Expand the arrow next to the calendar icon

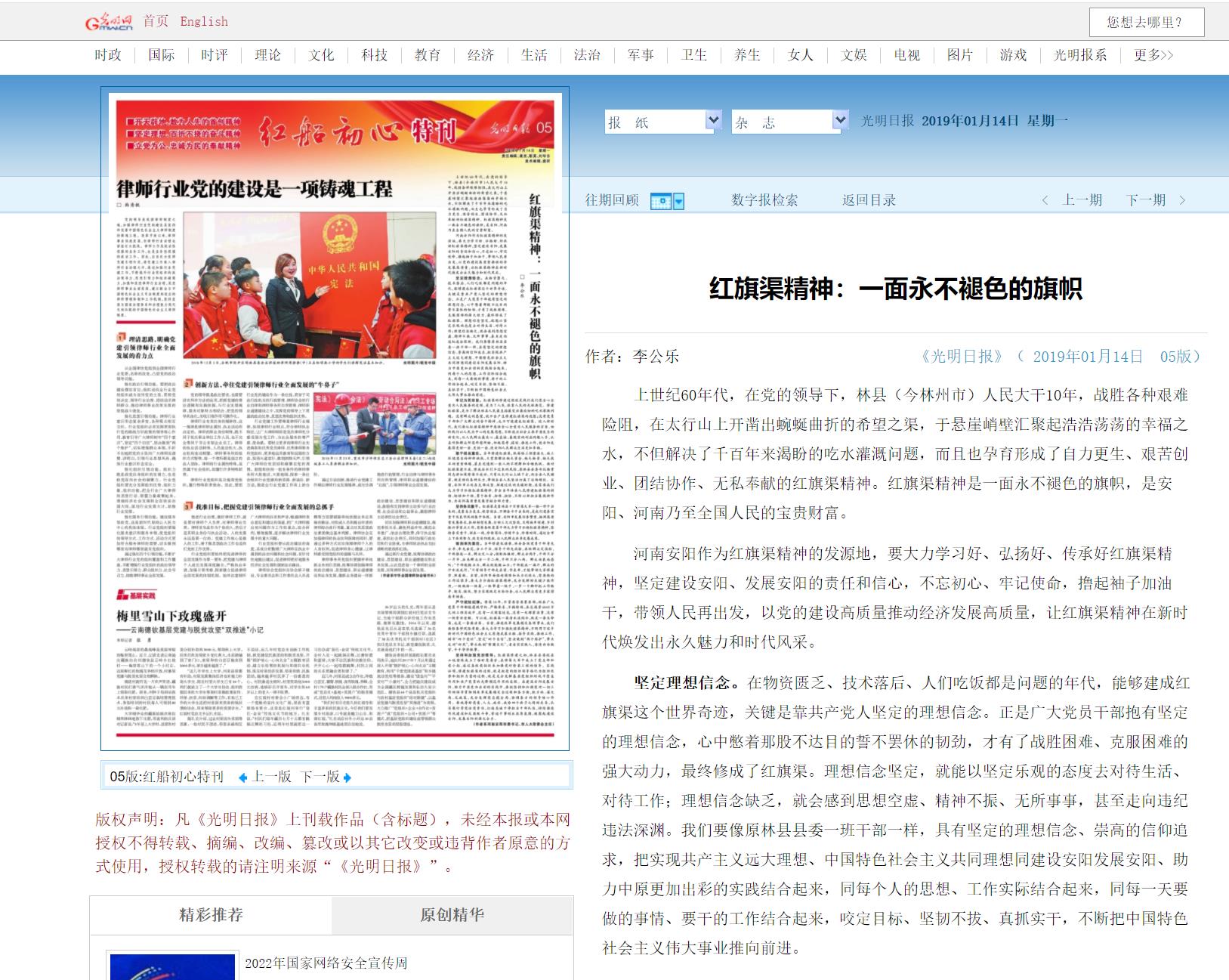[679, 200]
